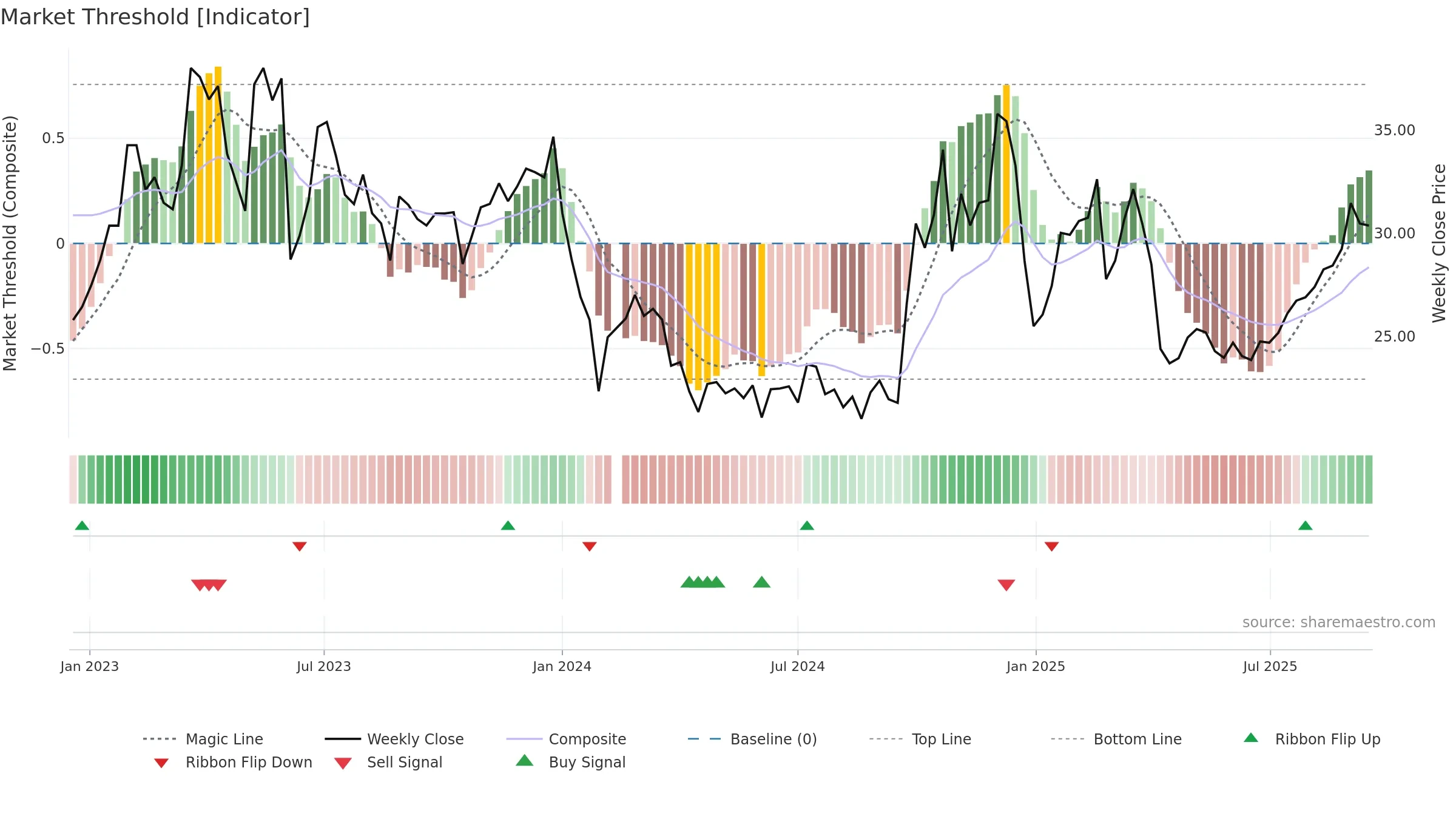
Task: Click the Jul 2025 axis label
Action: click(1270, 667)
